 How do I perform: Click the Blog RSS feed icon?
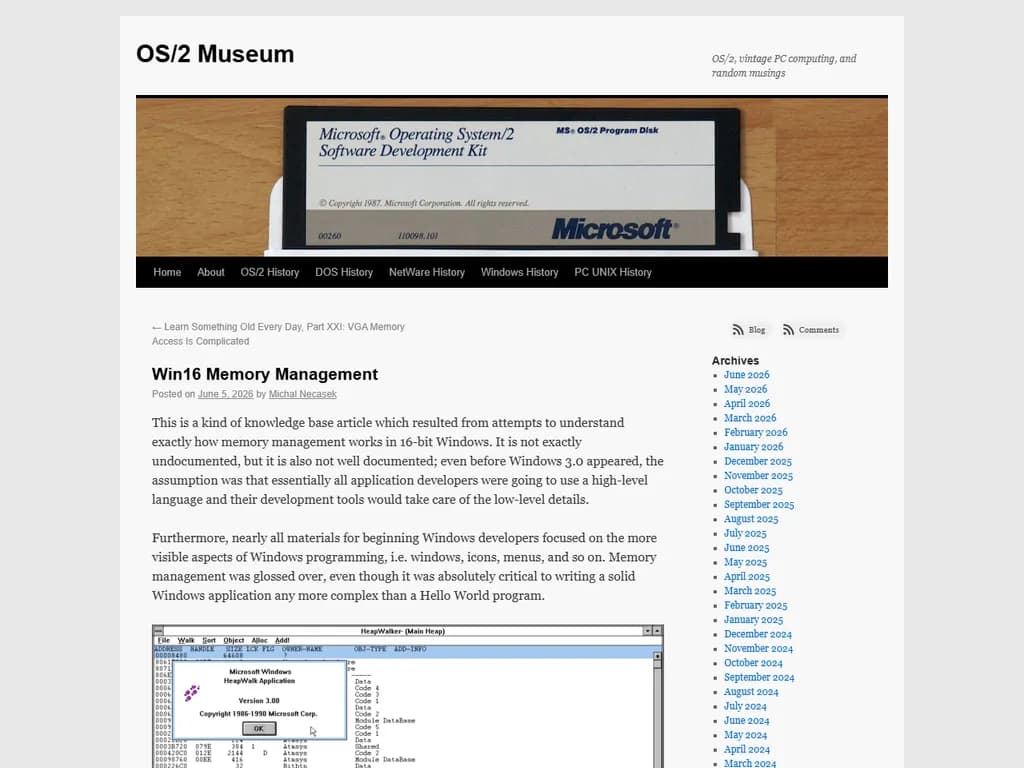tap(738, 330)
